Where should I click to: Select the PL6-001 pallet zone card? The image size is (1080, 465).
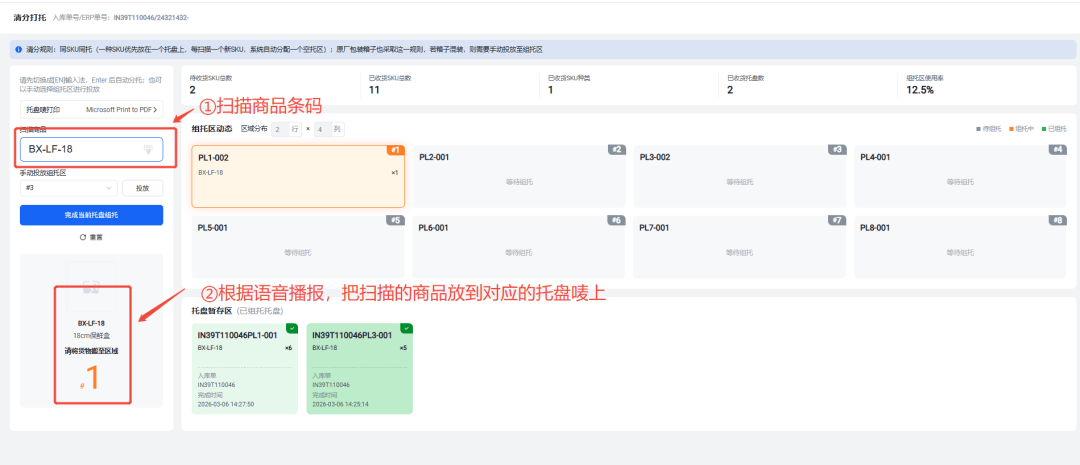point(519,247)
